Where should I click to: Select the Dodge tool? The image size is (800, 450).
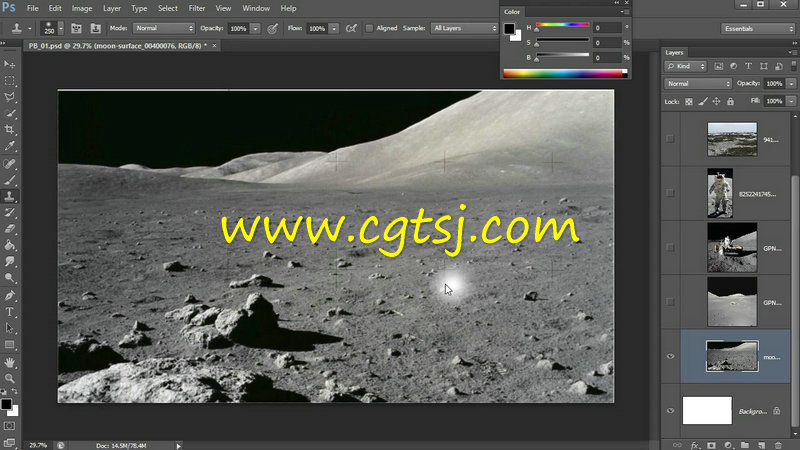tap(9, 278)
